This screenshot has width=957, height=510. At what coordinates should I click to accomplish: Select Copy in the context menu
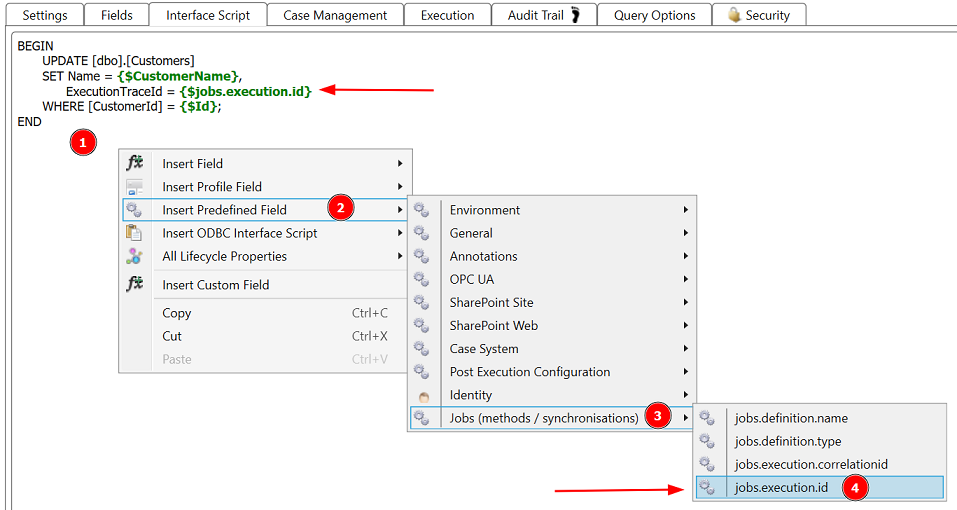[265, 313]
